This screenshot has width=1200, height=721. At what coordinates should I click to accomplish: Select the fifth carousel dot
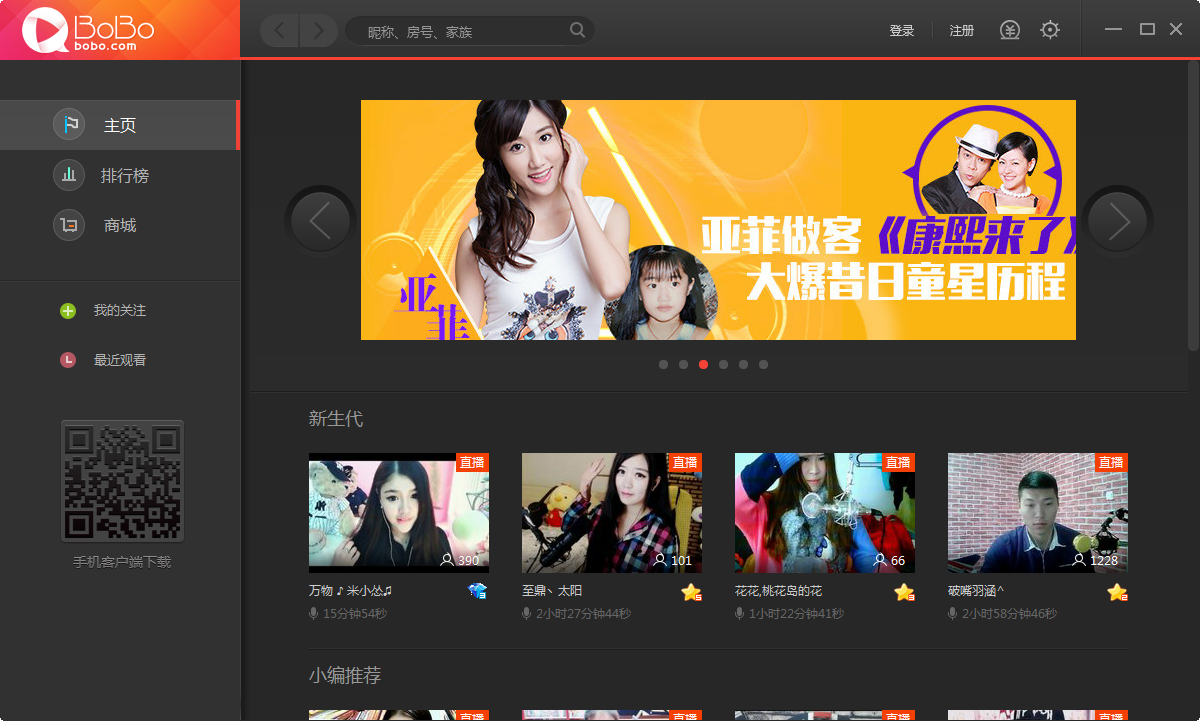(x=743, y=365)
